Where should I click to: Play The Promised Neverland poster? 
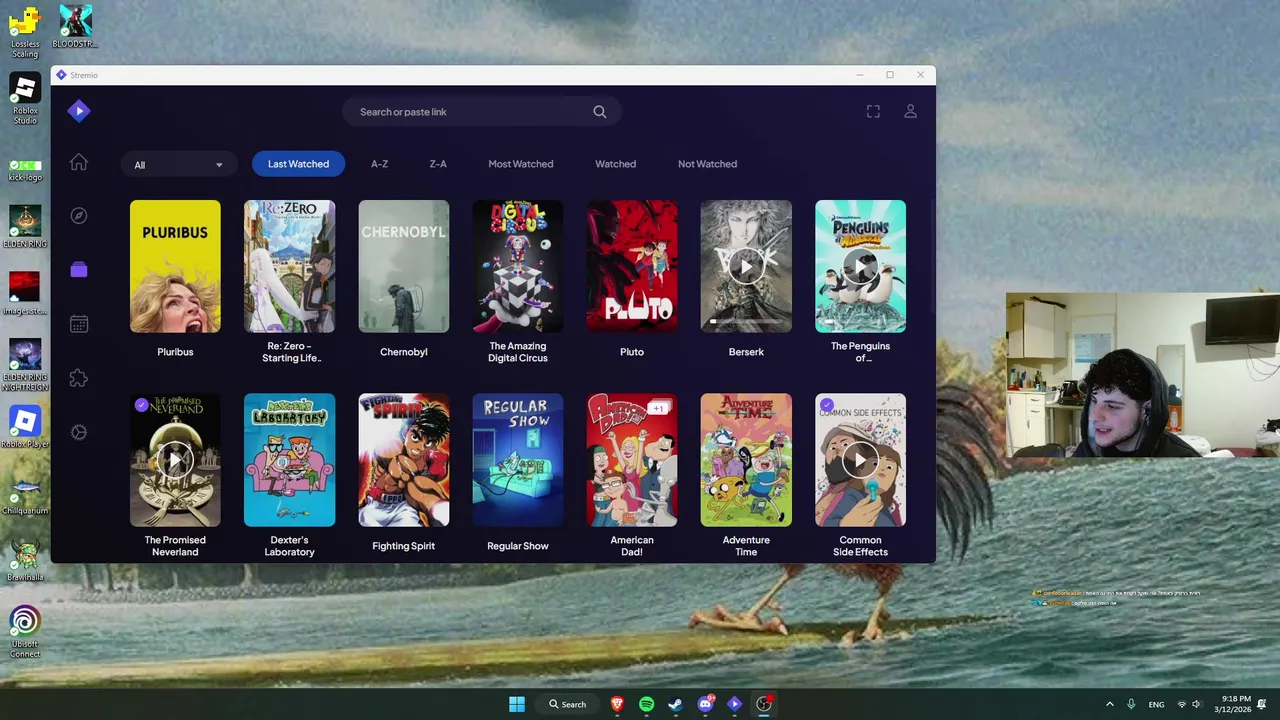175,460
